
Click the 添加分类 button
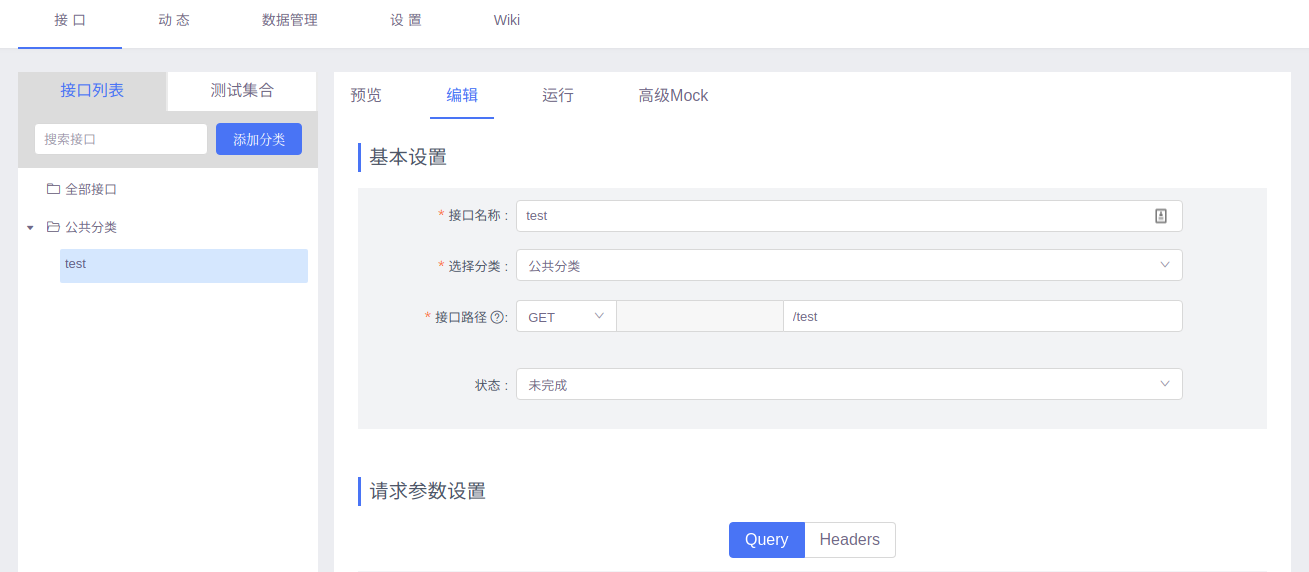point(259,139)
